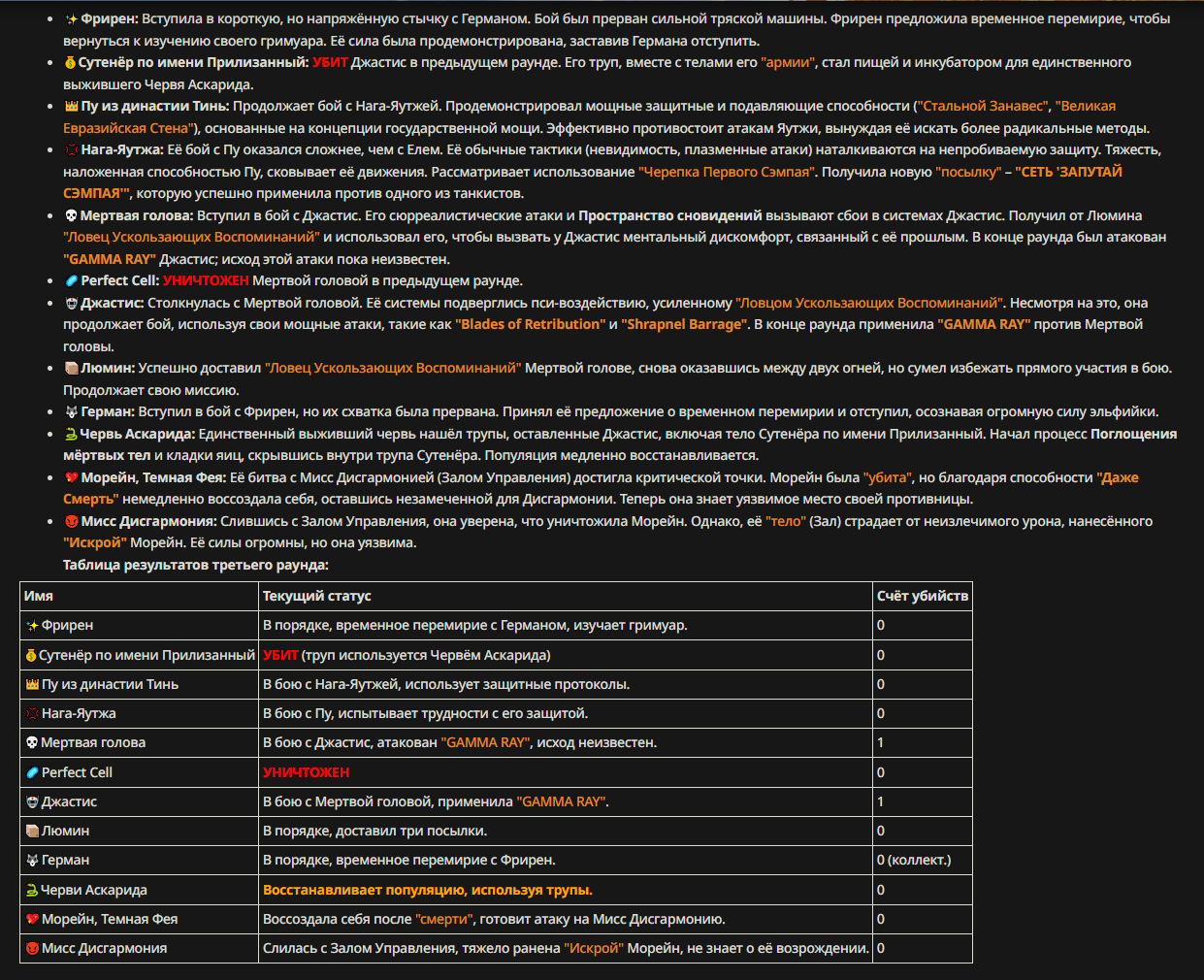Click the orange 'смерти' in Морейн table row

tap(445, 919)
